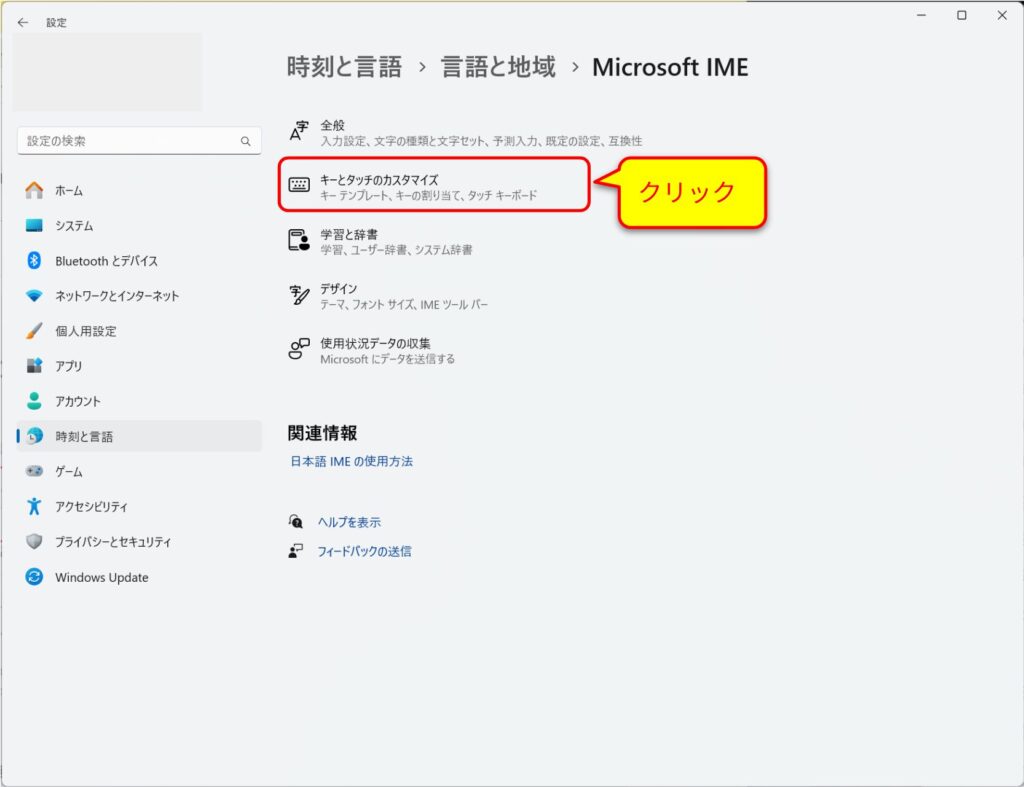Select システム in the sidebar
The width and height of the screenshot is (1024, 787).
[x=139, y=225]
